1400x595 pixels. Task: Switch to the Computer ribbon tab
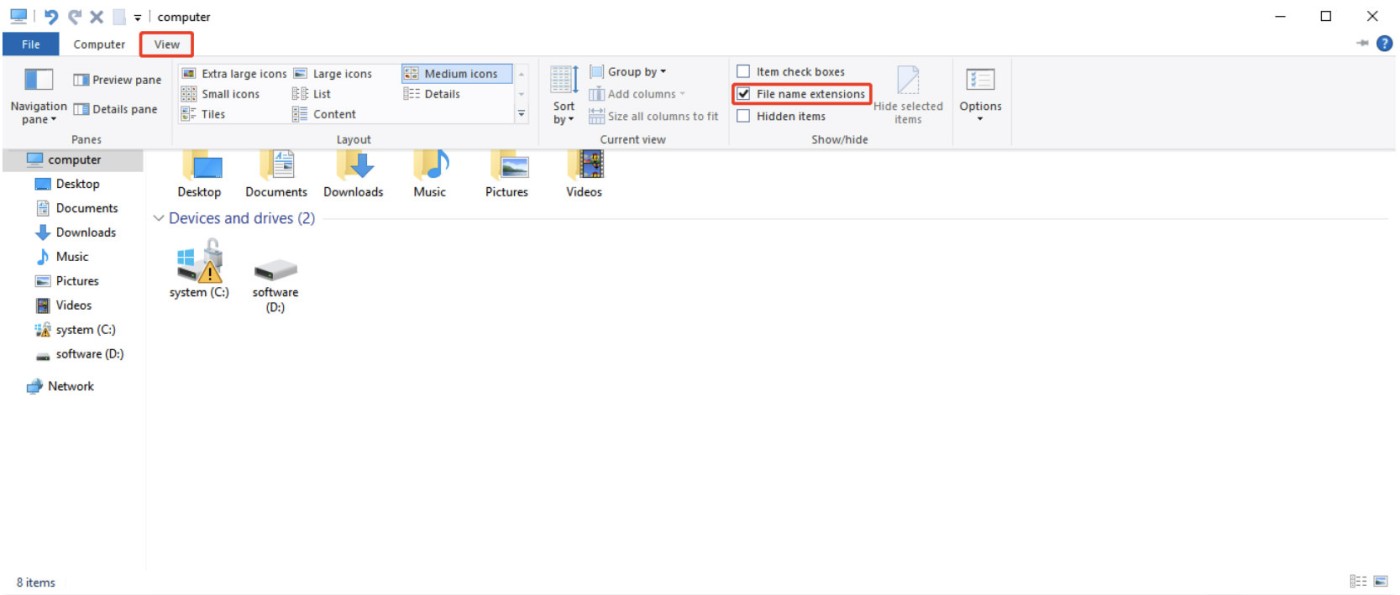tap(99, 44)
